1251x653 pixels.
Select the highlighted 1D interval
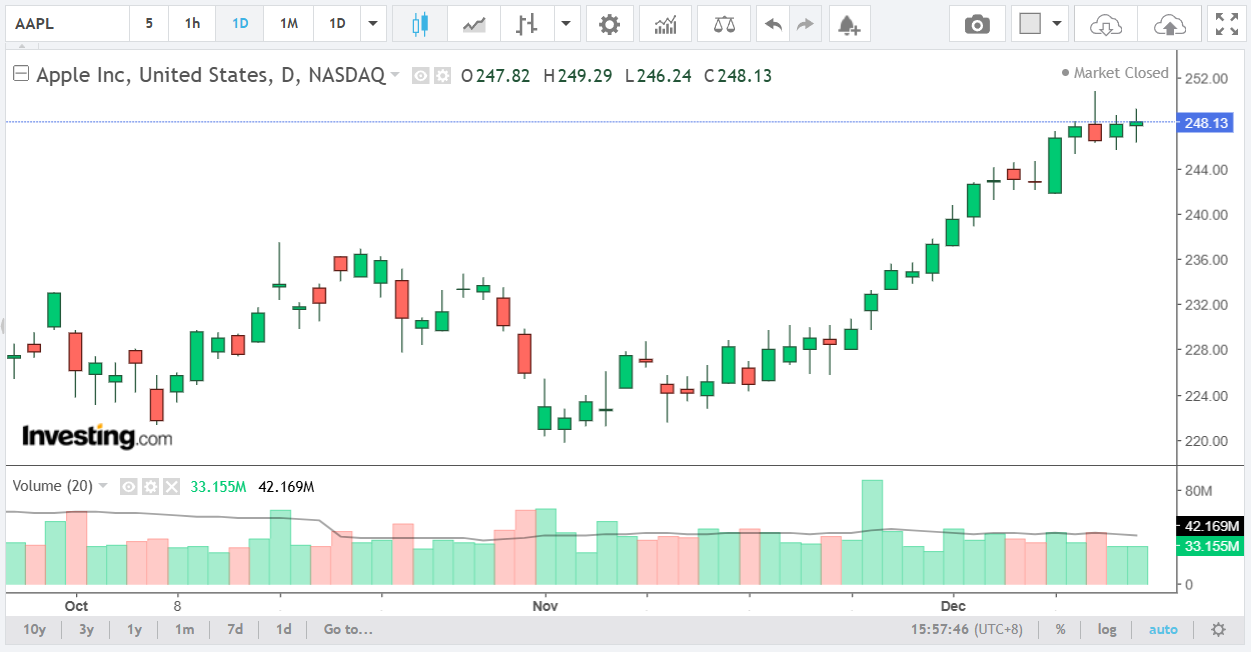240,24
